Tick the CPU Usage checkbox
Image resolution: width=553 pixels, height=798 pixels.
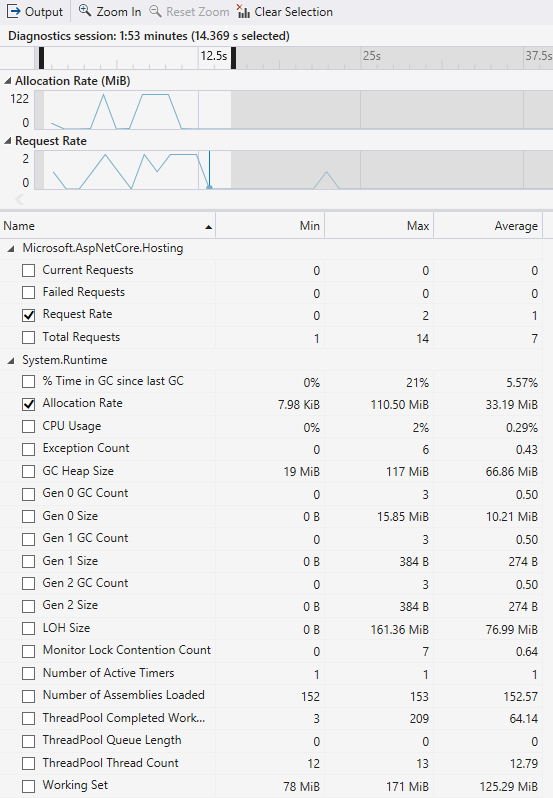click(28, 426)
